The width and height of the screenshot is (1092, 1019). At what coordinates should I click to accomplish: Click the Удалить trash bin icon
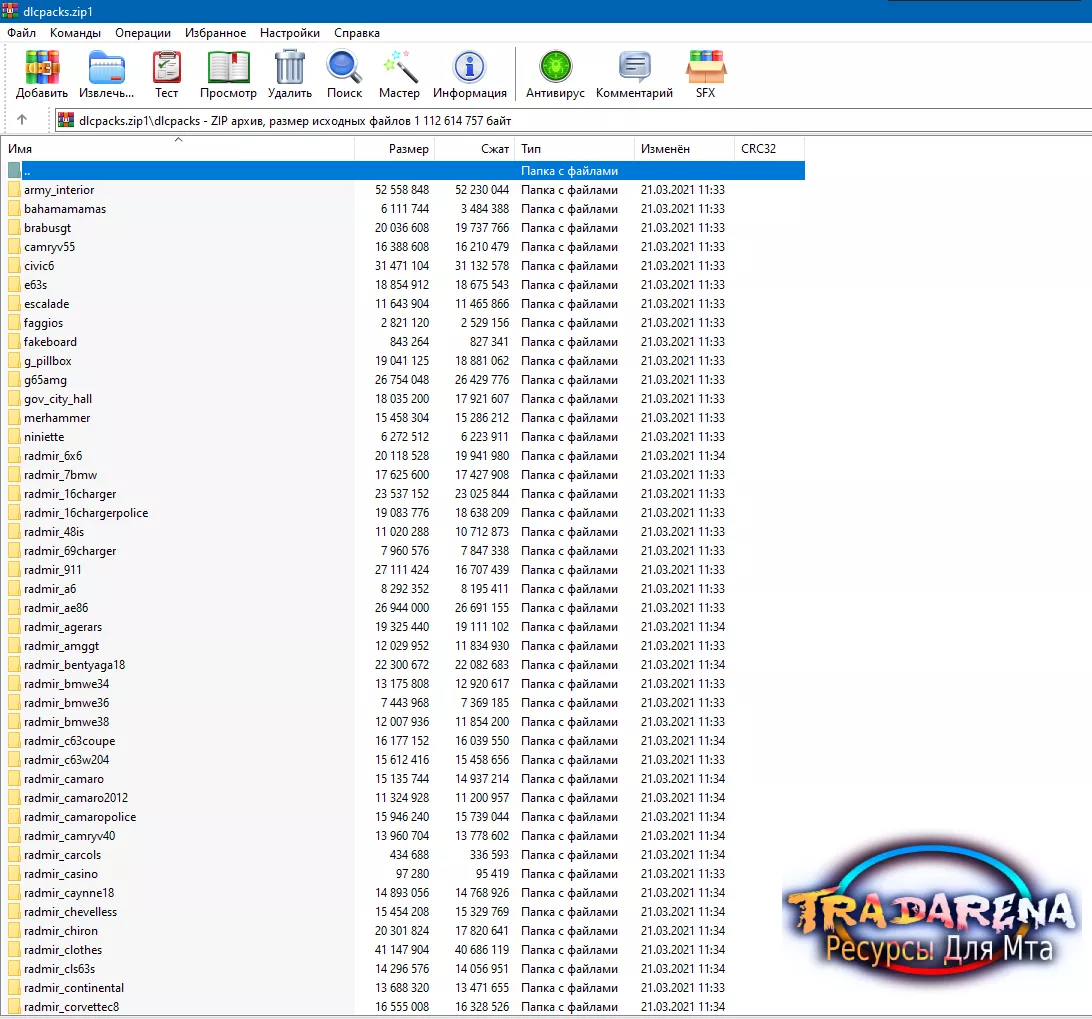click(290, 68)
